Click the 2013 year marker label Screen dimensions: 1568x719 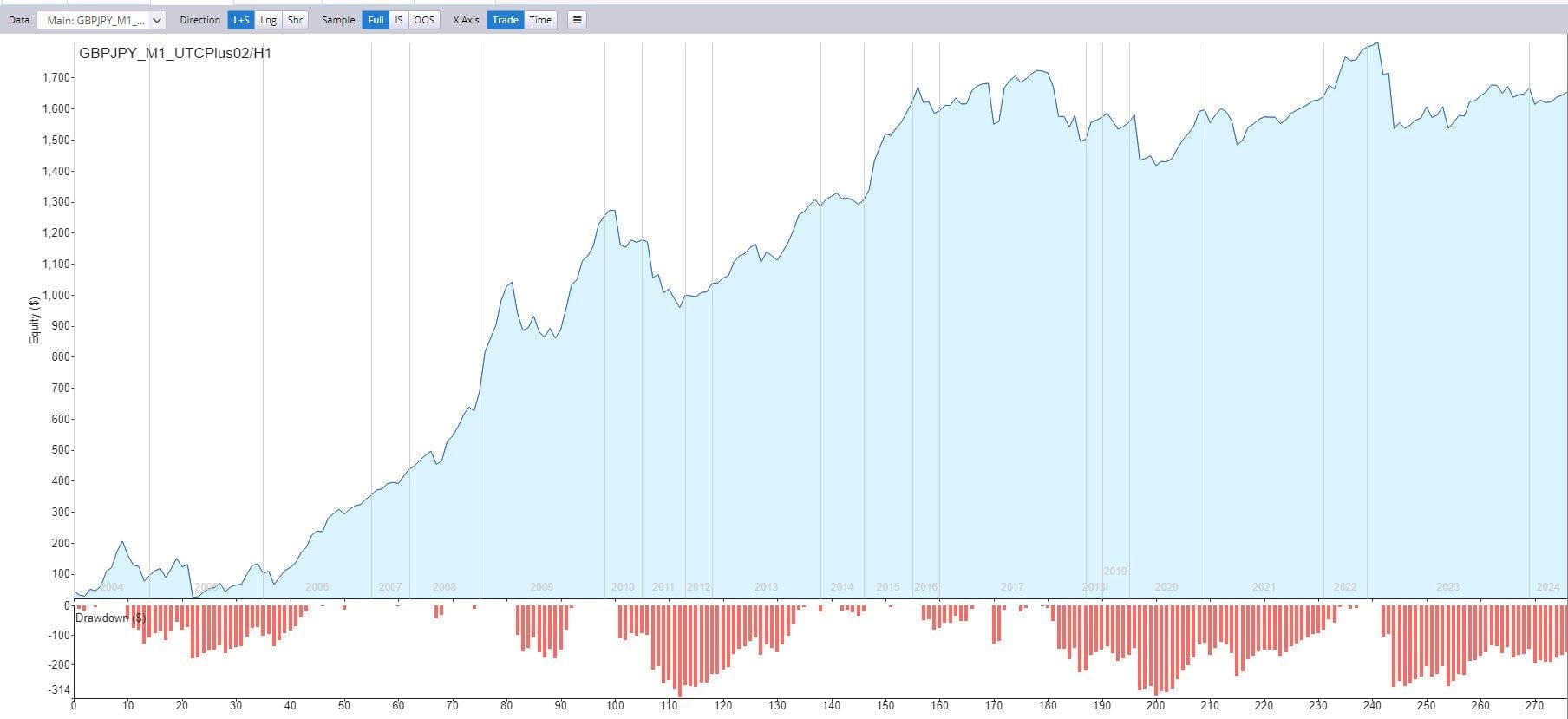click(x=766, y=587)
